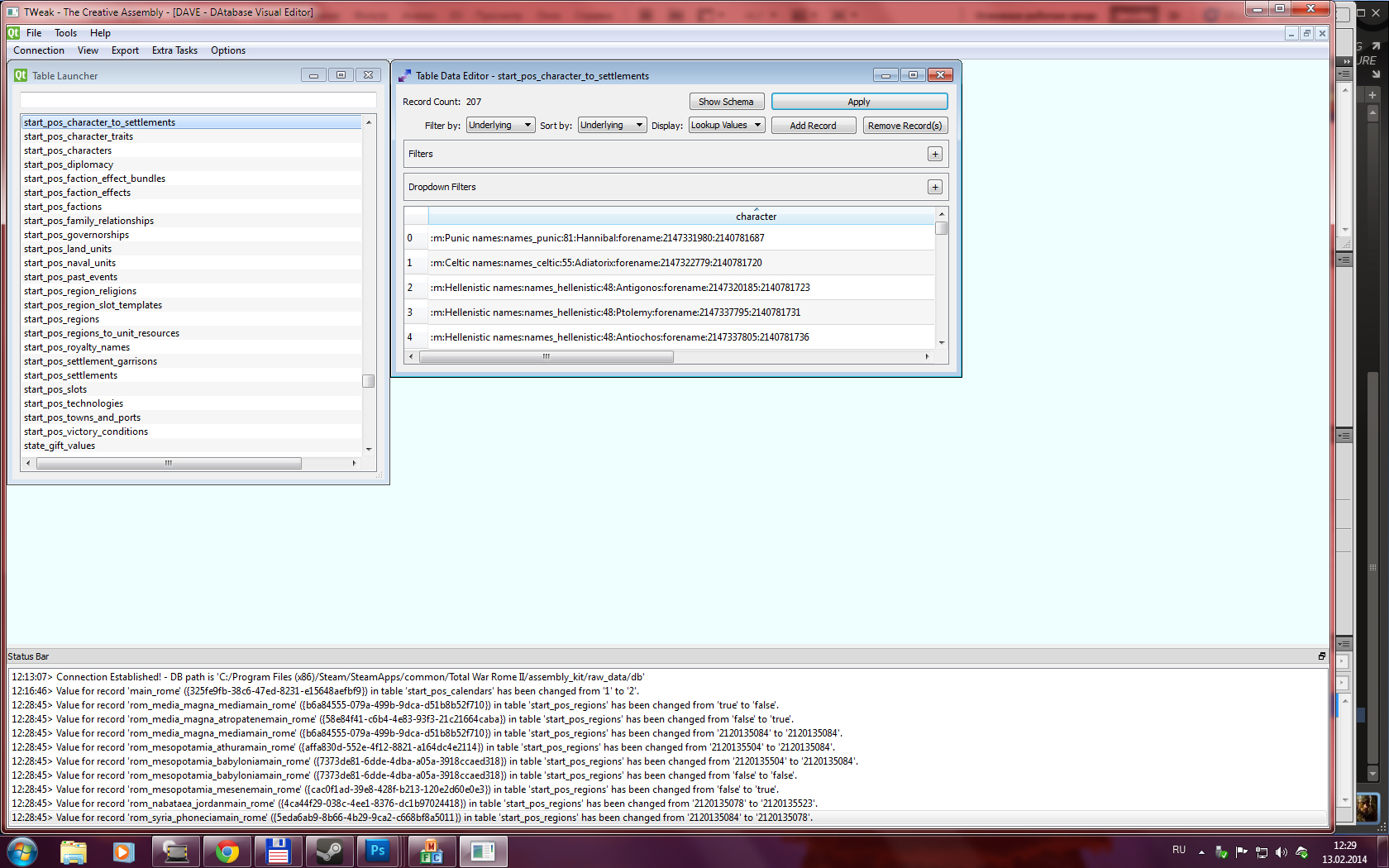The width and height of the screenshot is (1389, 868).
Task: Click data table scroll down arrow
Action: click(941, 342)
